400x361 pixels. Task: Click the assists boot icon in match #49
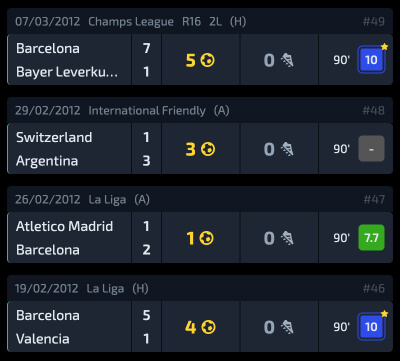(287, 60)
